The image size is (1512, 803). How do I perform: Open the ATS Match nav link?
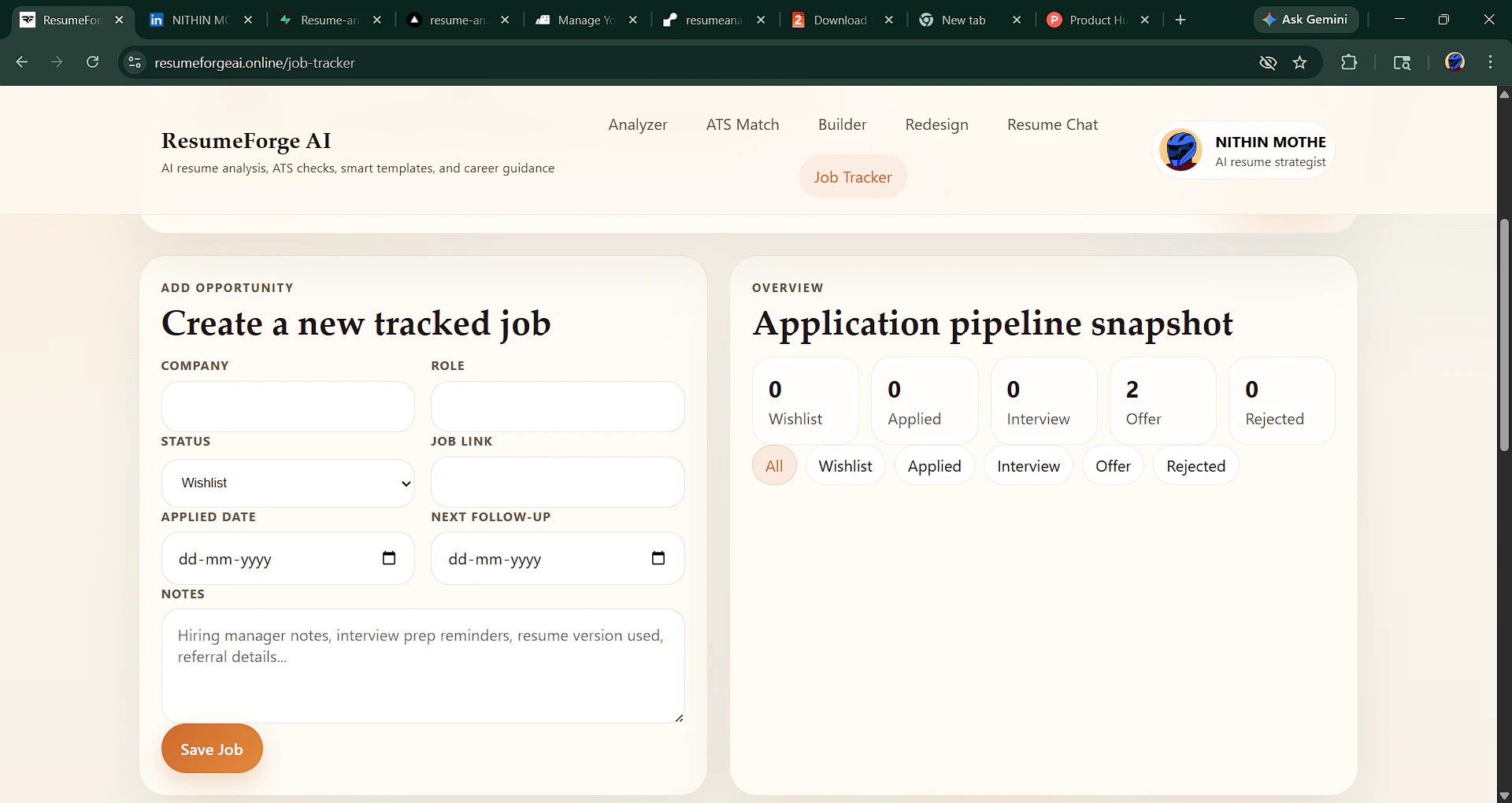click(x=743, y=124)
